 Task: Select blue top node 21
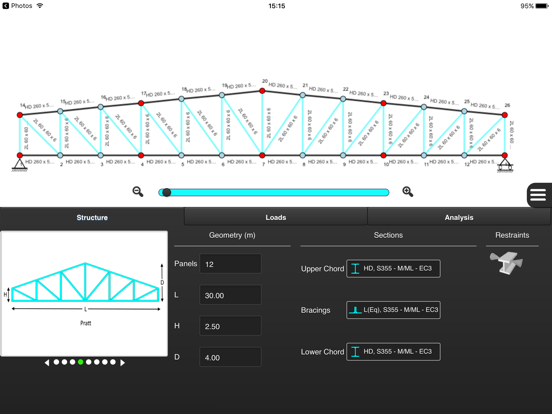302,95
